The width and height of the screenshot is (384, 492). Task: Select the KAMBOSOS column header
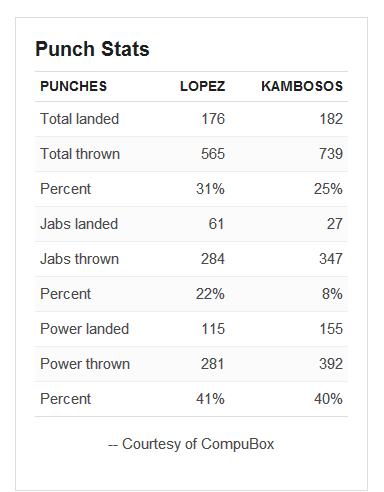coord(302,86)
